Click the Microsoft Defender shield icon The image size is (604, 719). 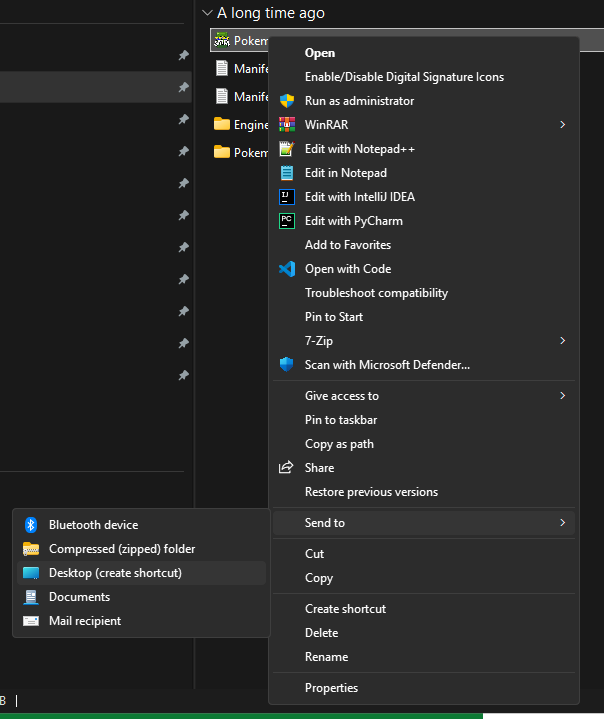tap(287, 365)
